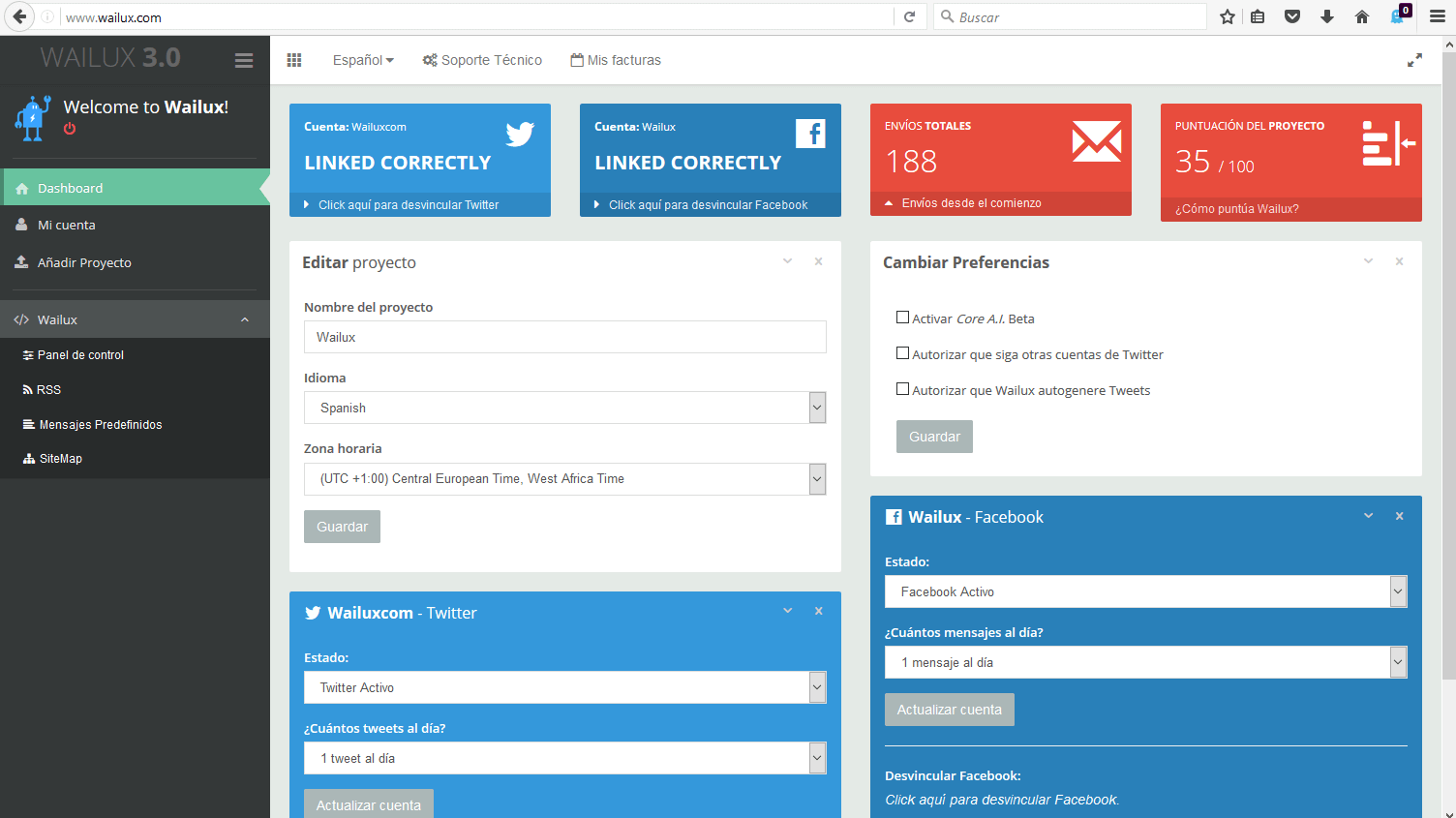Open Soporte Técnico in top bar
Viewport: 1456px width, 818px height.
pos(482,60)
